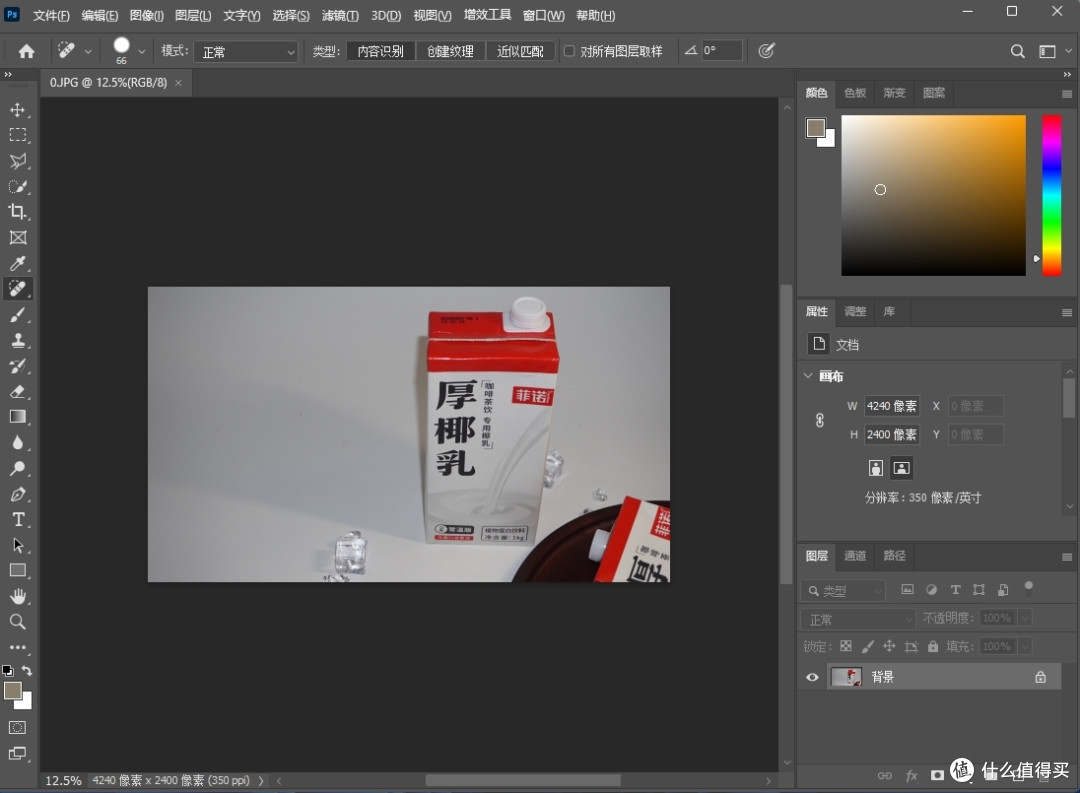1080x793 pixels.
Task: Enable 对所有图层取样 checkbox
Action: coord(569,51)
